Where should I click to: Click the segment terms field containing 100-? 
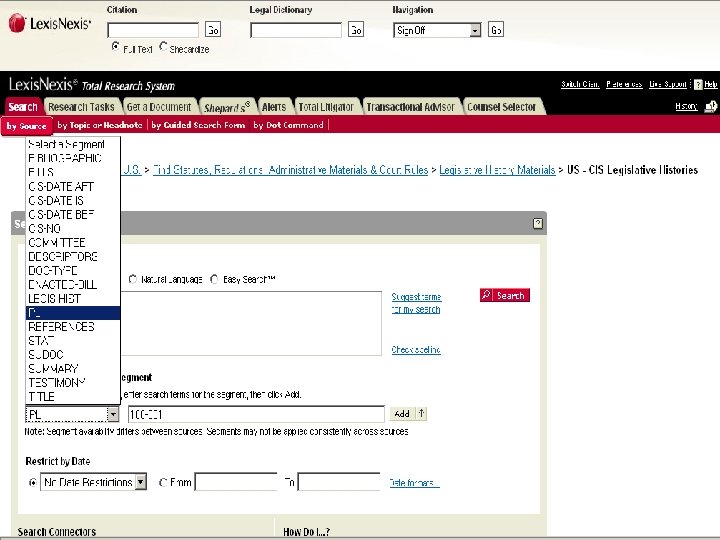pos(256,414)
